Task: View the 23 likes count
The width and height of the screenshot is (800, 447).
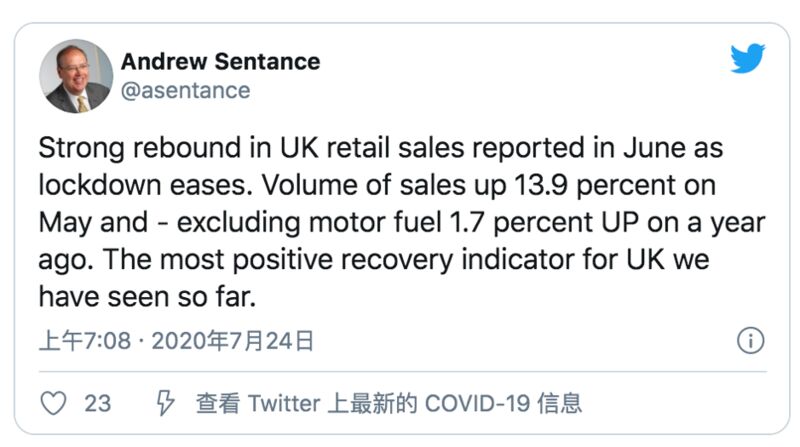Action: pos(97,404)
